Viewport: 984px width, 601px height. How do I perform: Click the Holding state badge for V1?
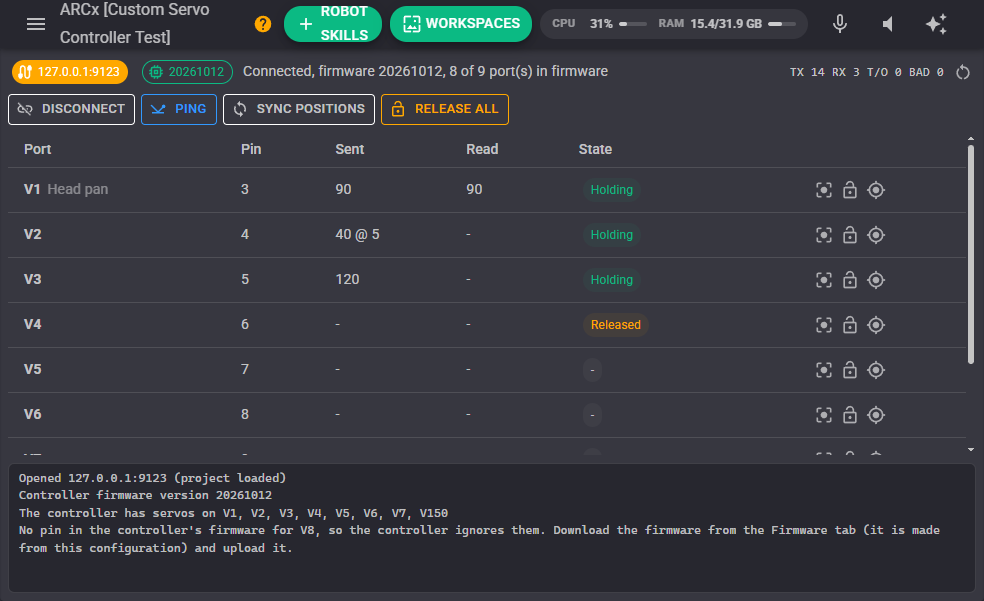coord(611,189)
